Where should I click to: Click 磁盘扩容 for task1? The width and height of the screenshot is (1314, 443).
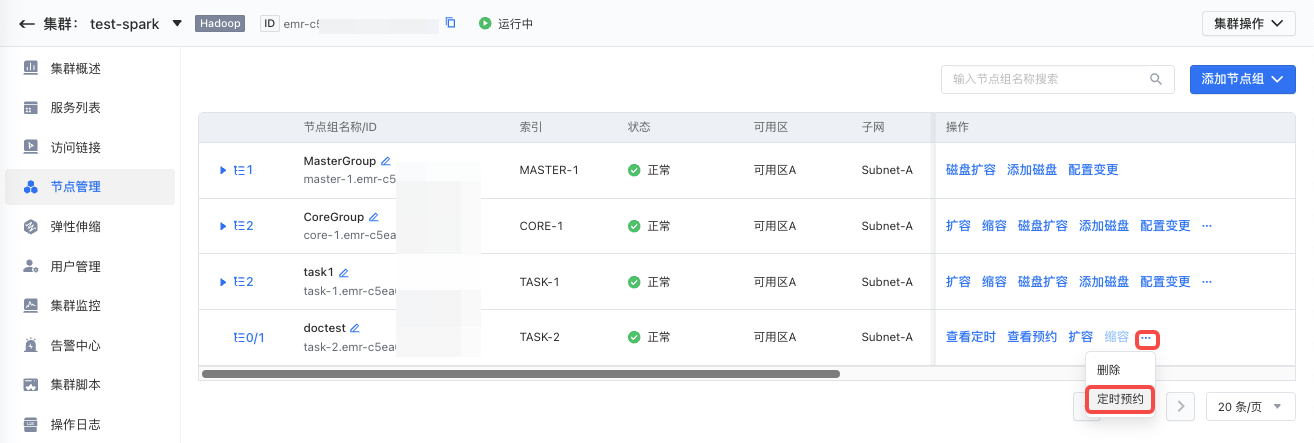coord(1043,282)
